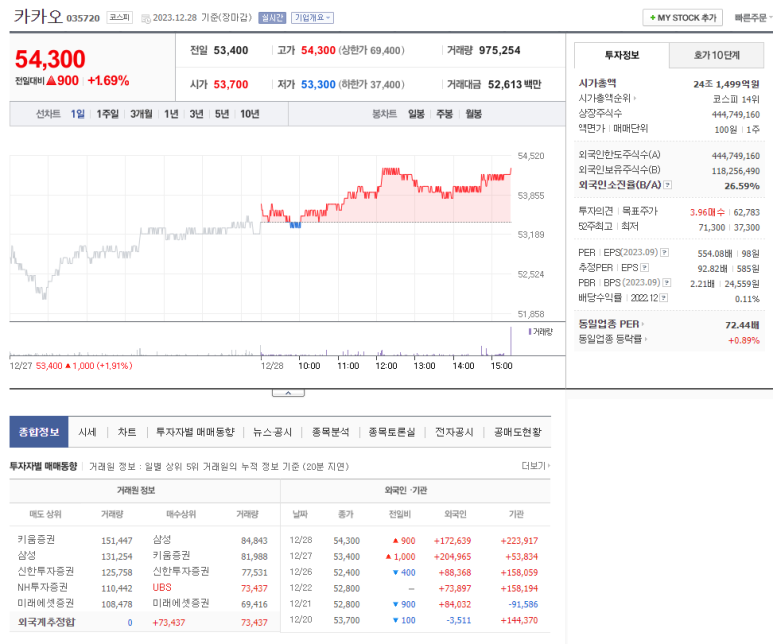773x644 pixels.
Task: Click 더보기 link for investor trends
Action: (x=535, y=465)
